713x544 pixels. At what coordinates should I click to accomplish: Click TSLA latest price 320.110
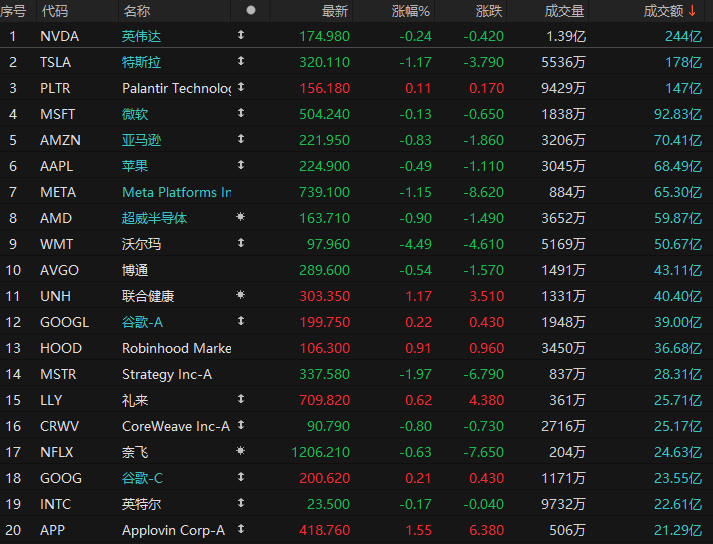(324, 62)
